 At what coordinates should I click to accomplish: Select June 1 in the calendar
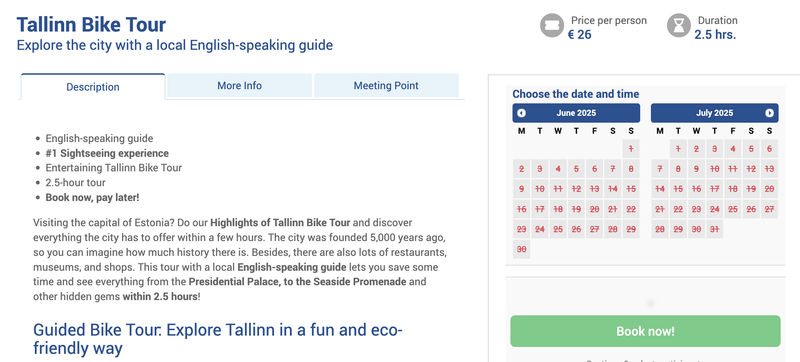pos(631,149)
